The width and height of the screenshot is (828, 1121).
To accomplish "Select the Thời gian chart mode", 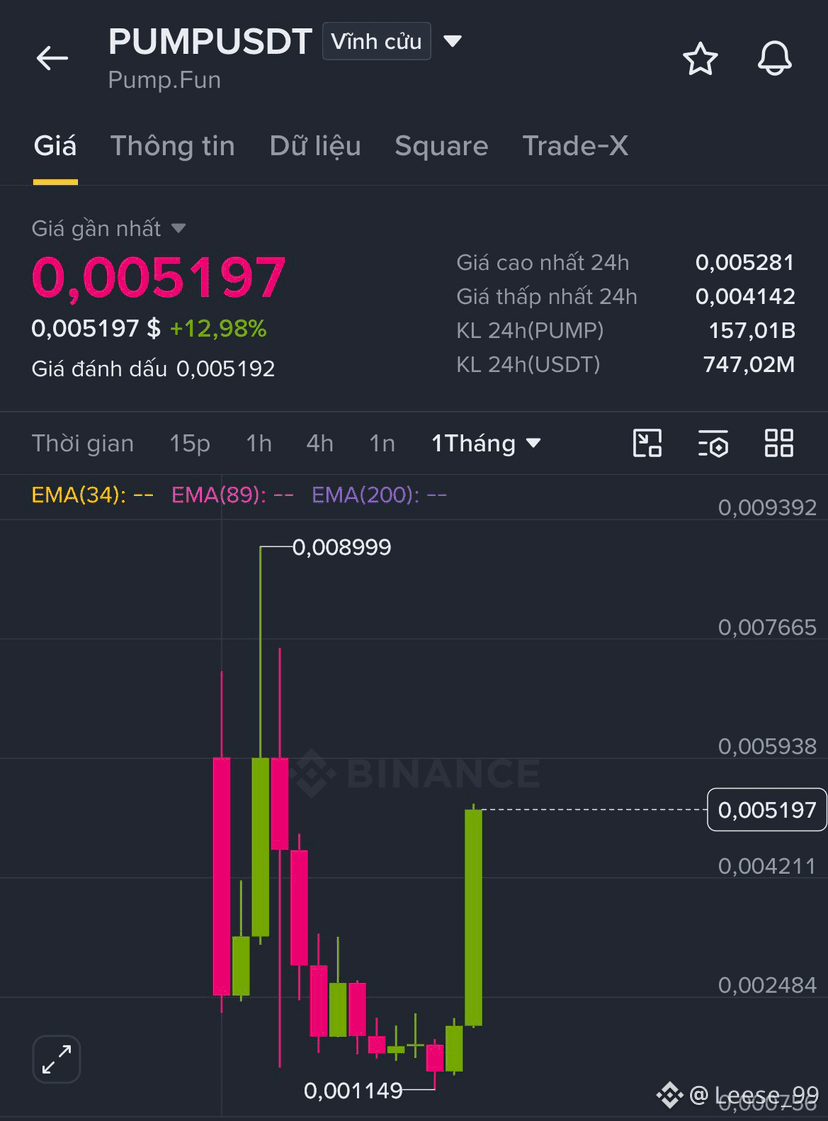I will [x=82, y=443].
